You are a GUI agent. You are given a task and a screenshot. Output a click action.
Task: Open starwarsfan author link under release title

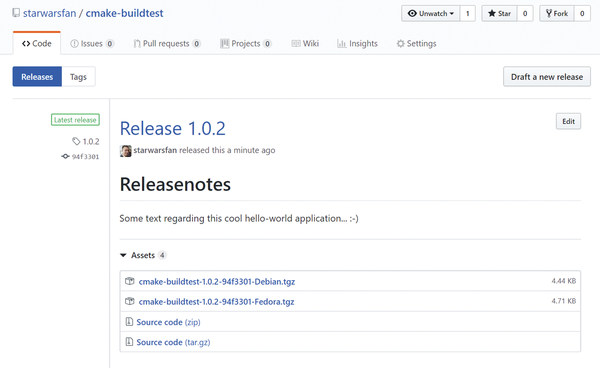tap(155, 150)
